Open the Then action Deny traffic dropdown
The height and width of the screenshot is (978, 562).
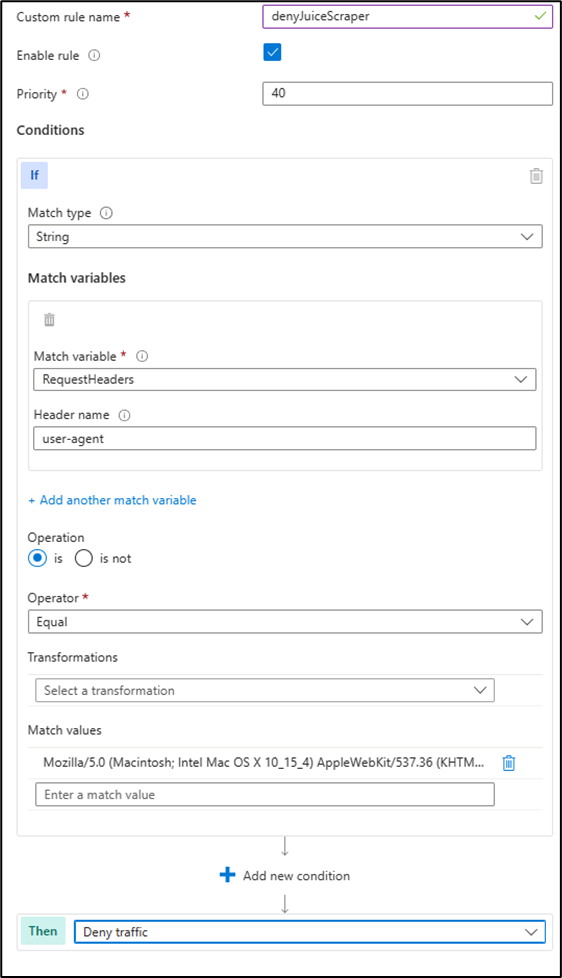tap(310, 932)
